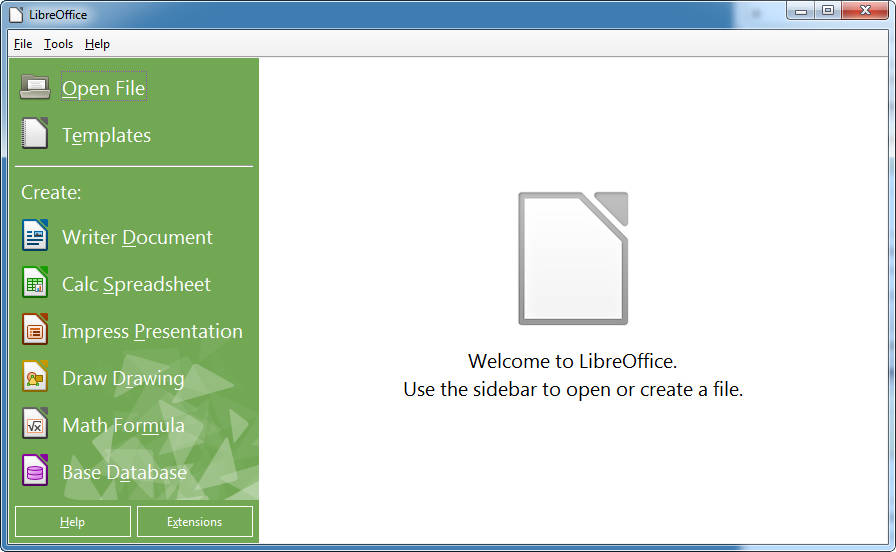Click the Extensions button
This screenshot has height=552, width=896.
(195, 522)
